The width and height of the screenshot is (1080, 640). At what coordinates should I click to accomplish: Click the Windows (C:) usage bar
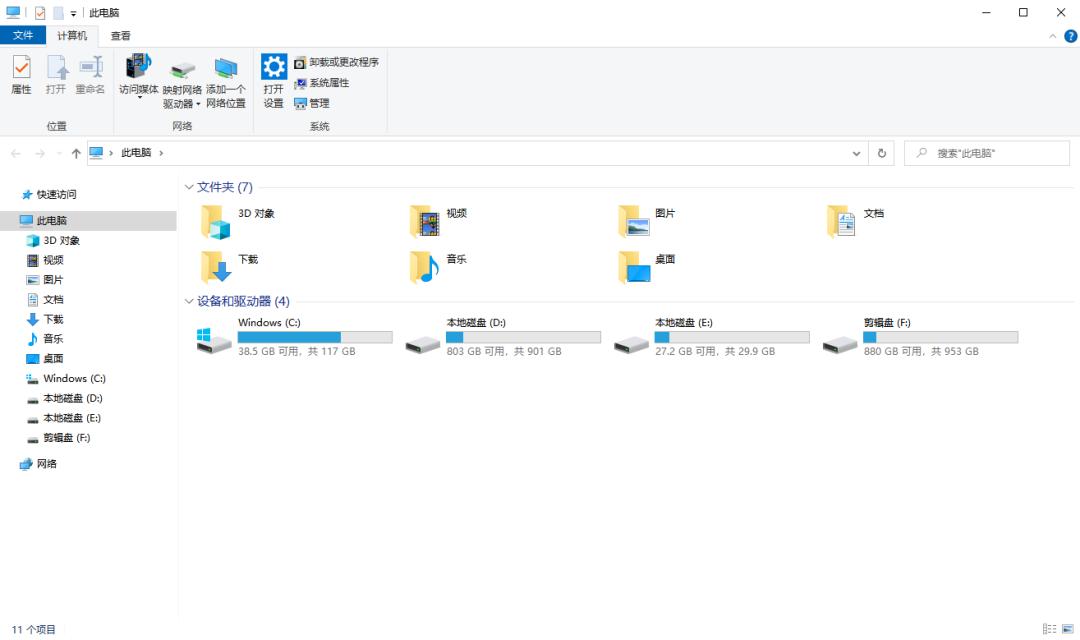315,337
